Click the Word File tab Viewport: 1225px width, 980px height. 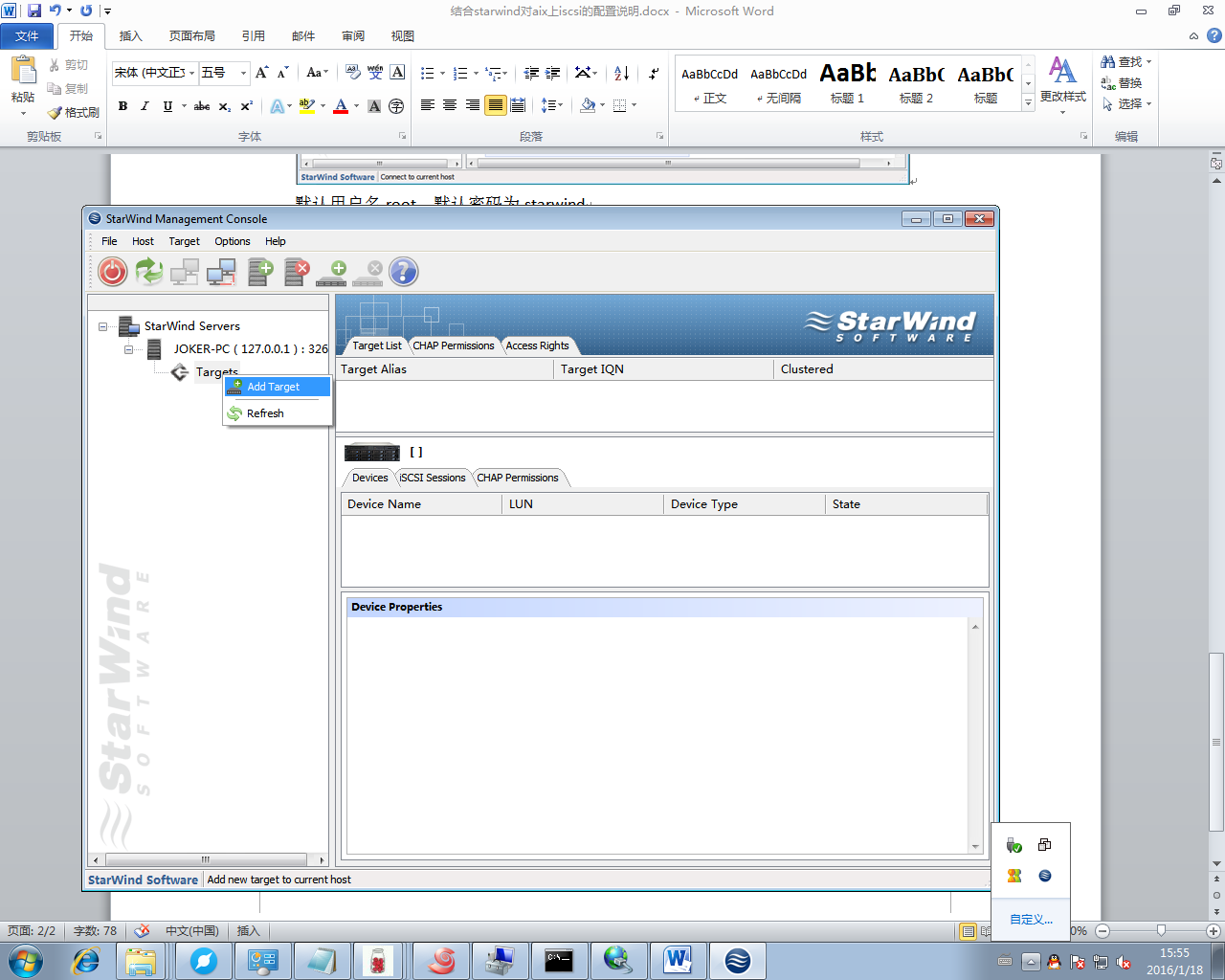27,36
